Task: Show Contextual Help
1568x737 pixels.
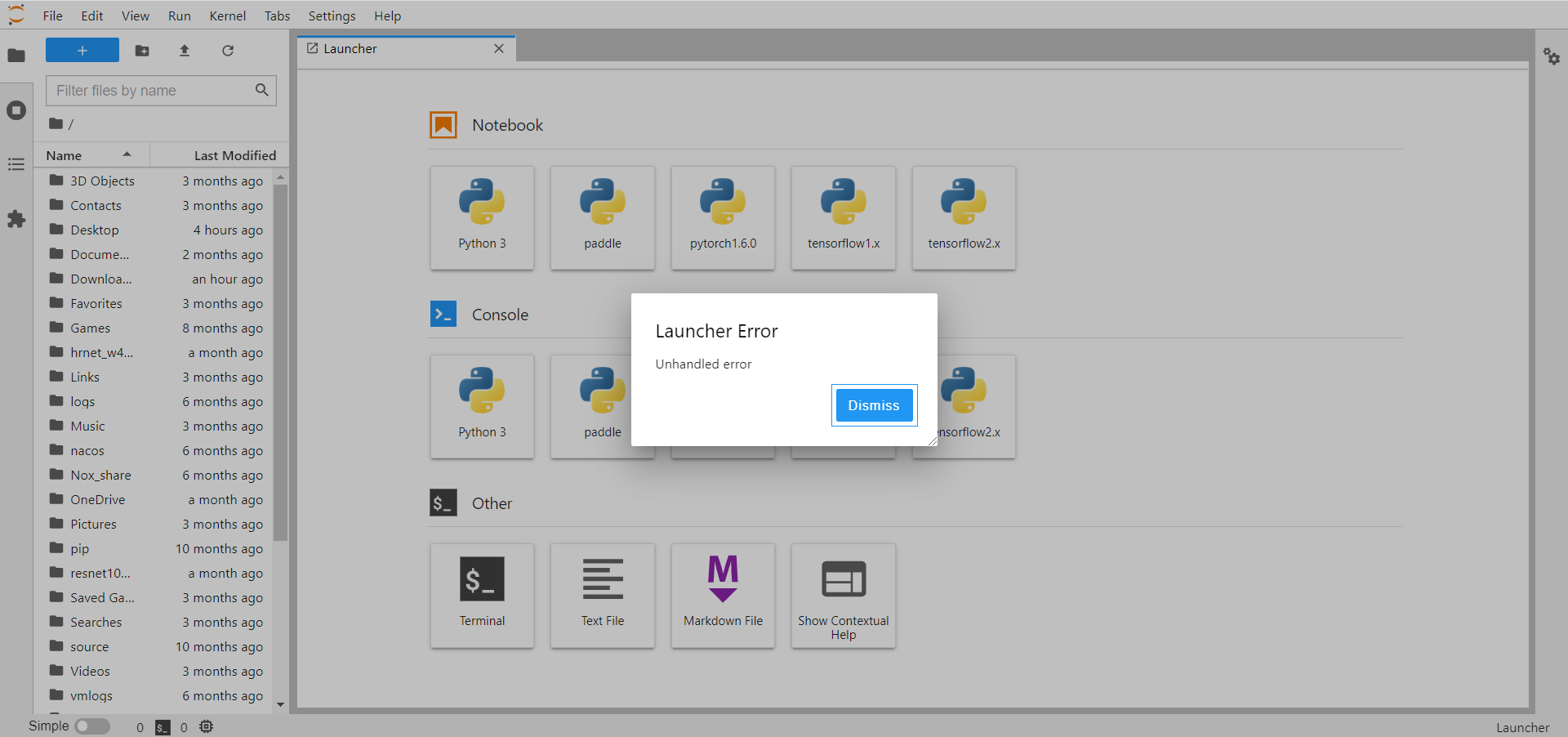Action: pos(844,596)
